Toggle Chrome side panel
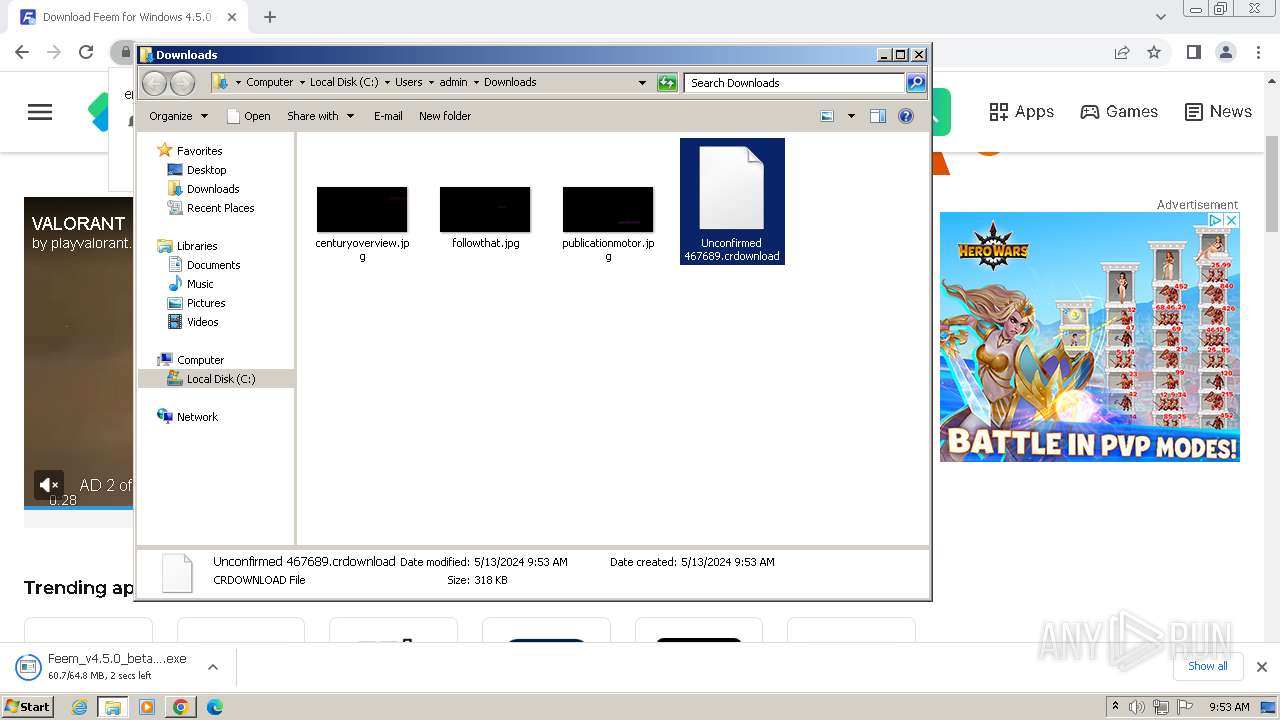Viewport: 1280px width, 720px height. click(x=1193, y=52)
